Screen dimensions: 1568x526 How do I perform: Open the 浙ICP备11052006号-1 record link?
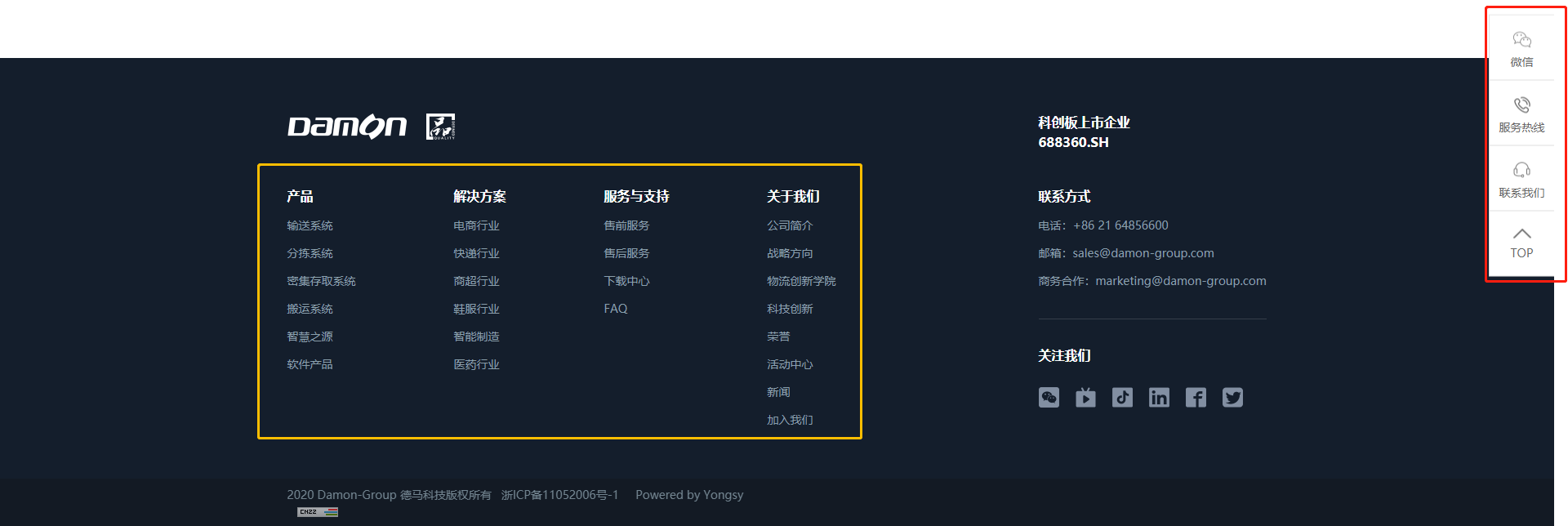[559, 495]
